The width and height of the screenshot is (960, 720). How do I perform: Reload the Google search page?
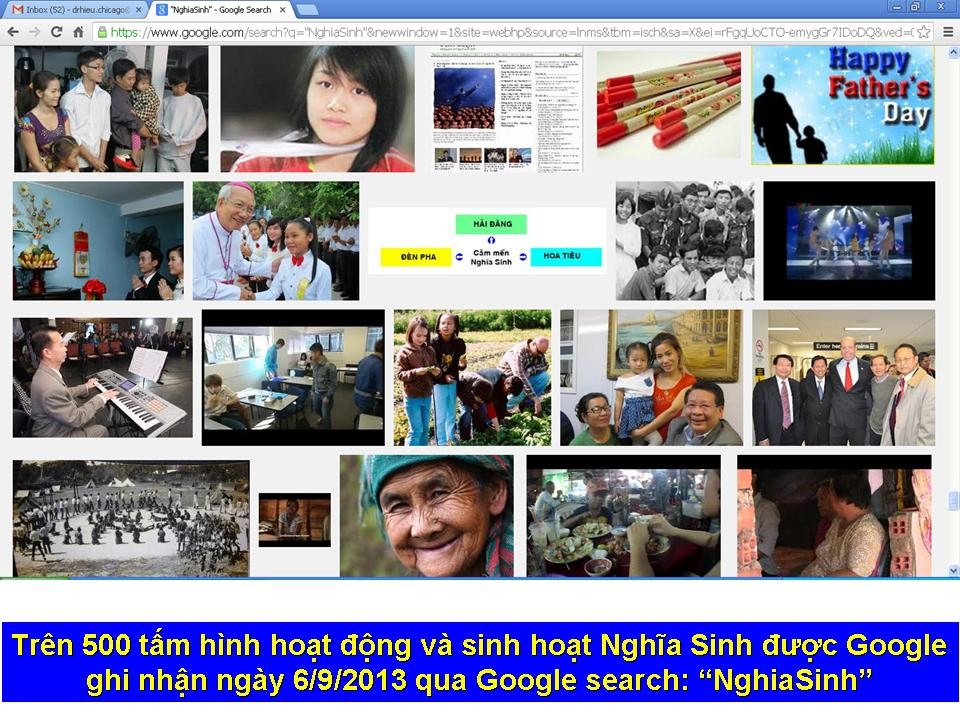pos(56,32)
